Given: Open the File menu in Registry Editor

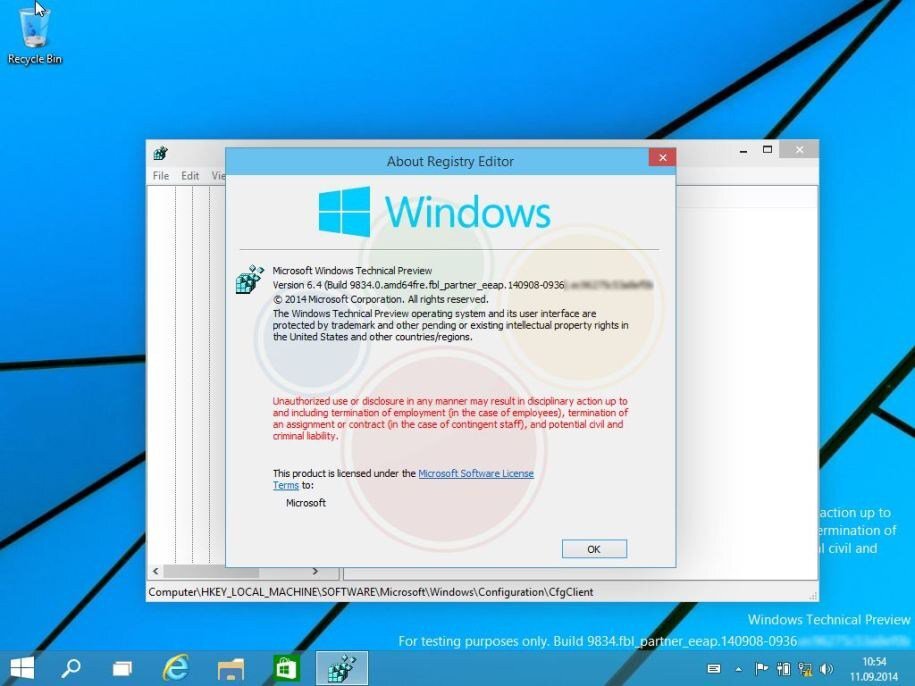Looking at the screenshot, I should 159,175.
